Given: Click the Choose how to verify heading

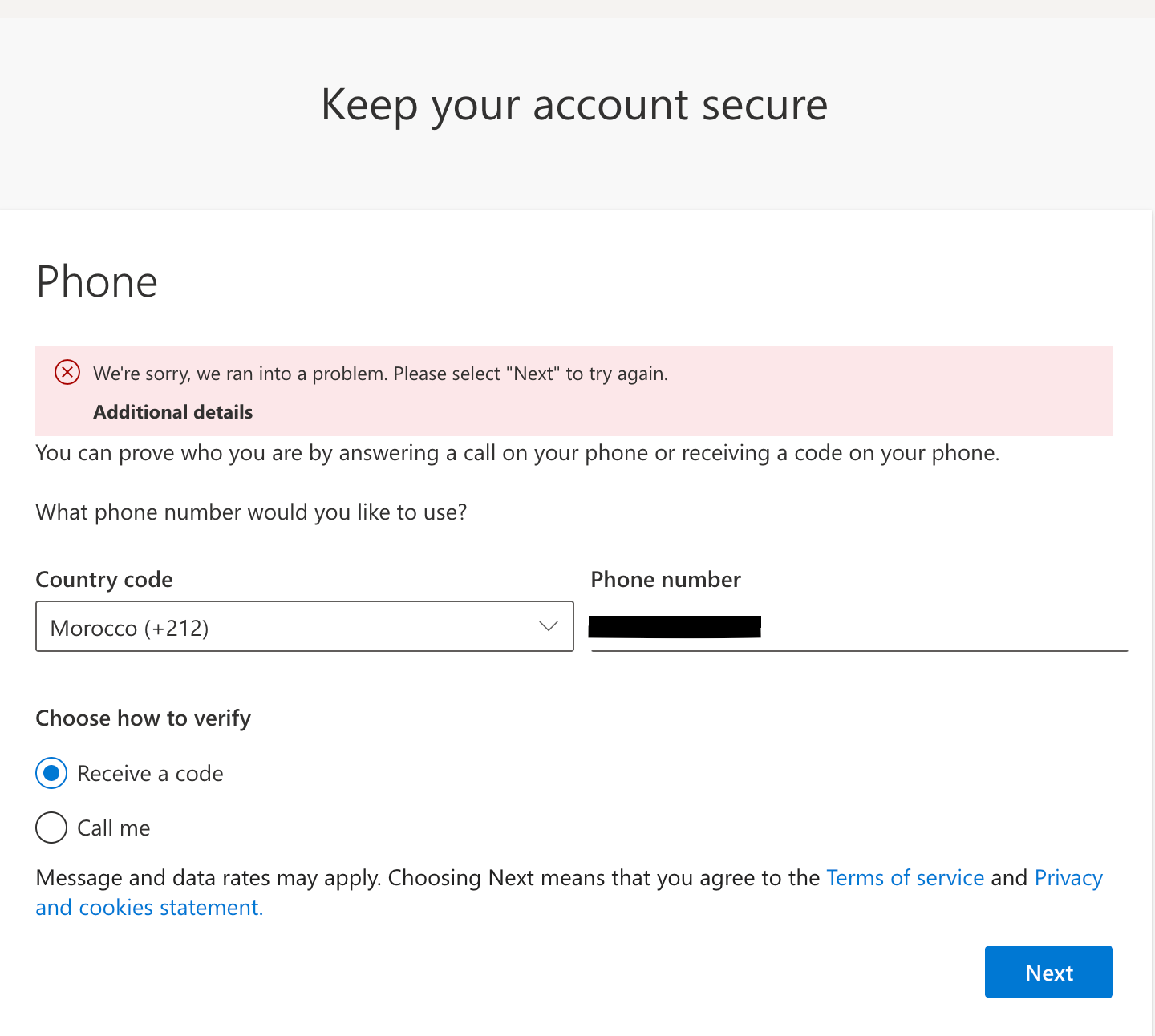Looking at the screenshot, I should tap(144, 718).
